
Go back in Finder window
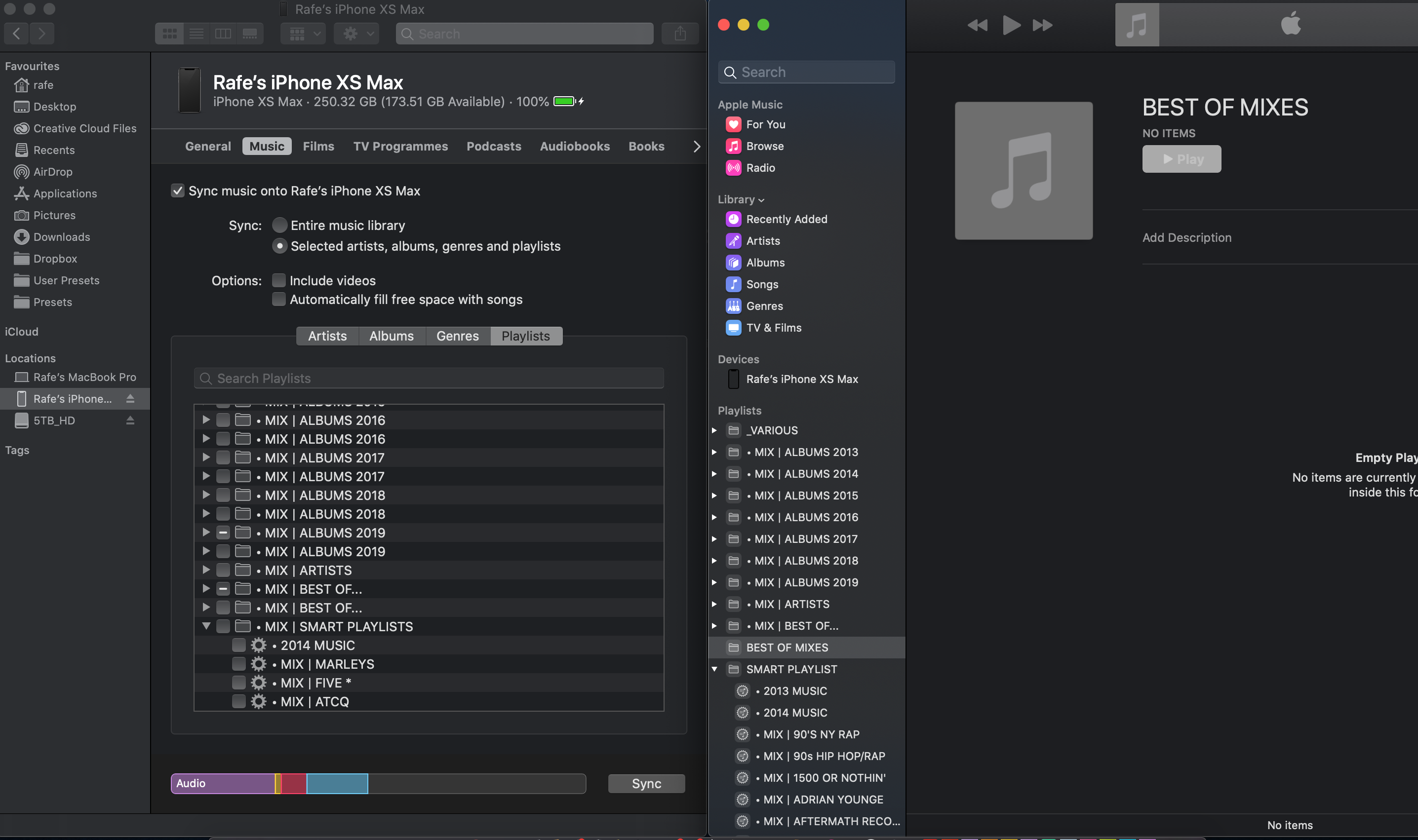[16, 34]
